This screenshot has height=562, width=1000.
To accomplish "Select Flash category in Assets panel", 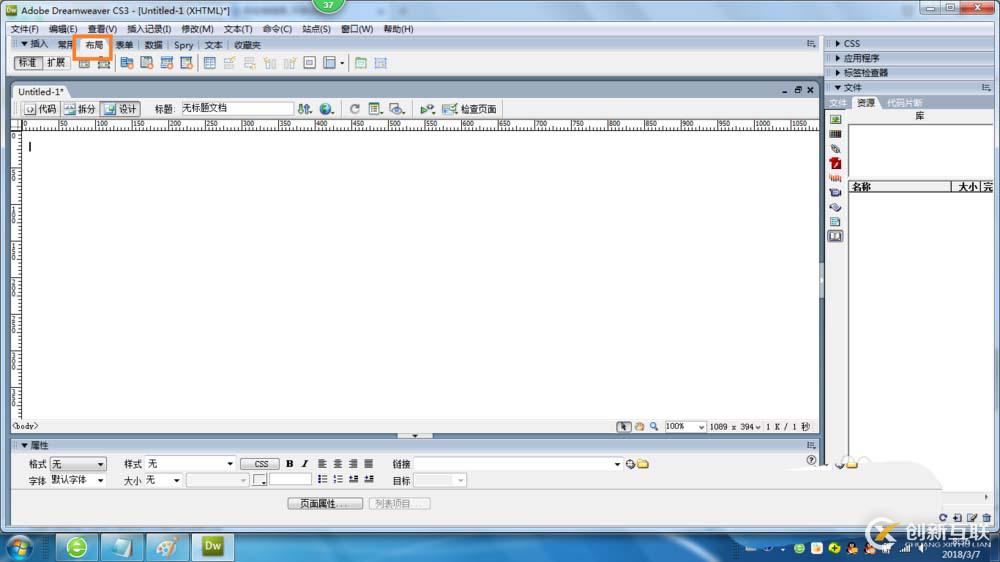I will (x=835, y=163).
